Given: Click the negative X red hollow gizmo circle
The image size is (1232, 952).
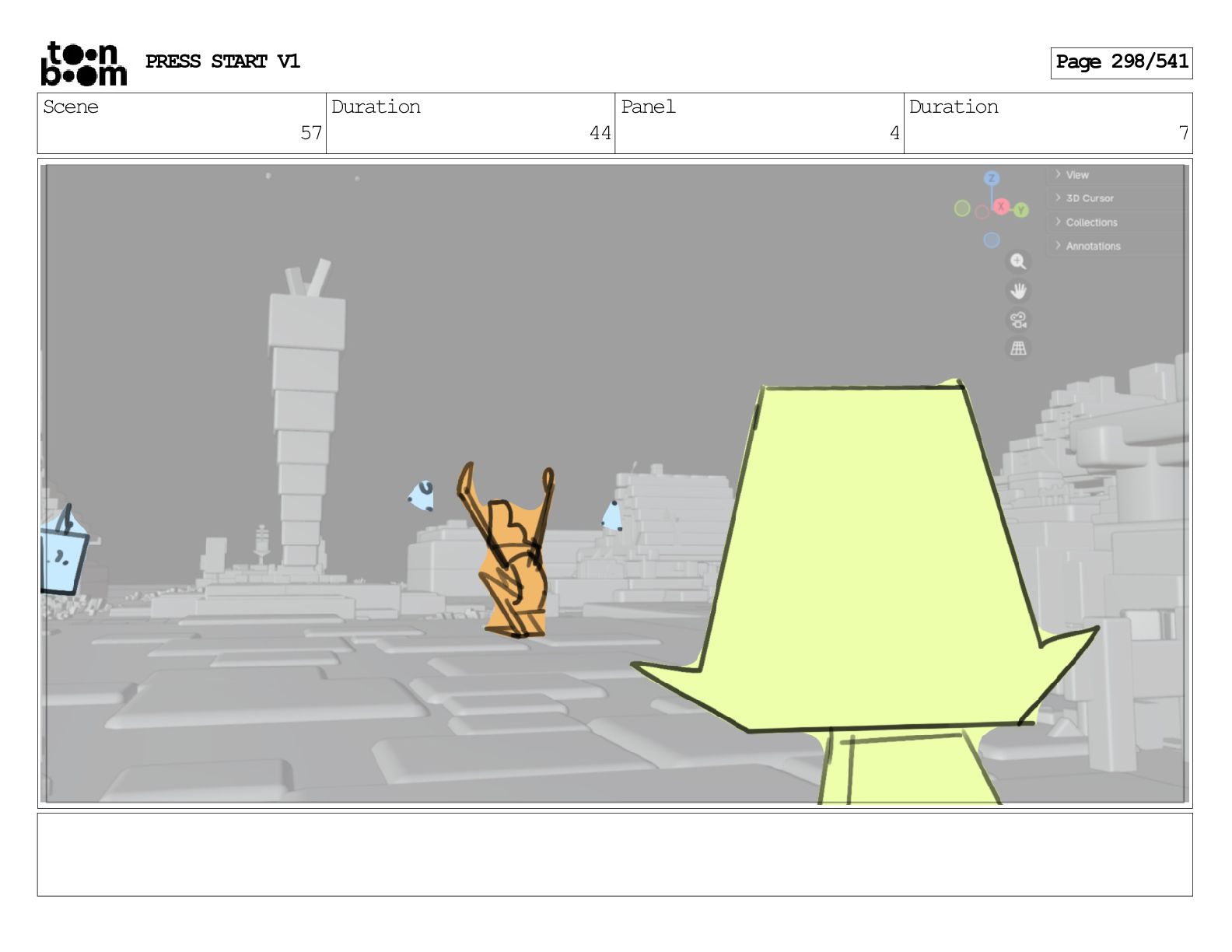Looking at the screenshot, I should (982, 212).
